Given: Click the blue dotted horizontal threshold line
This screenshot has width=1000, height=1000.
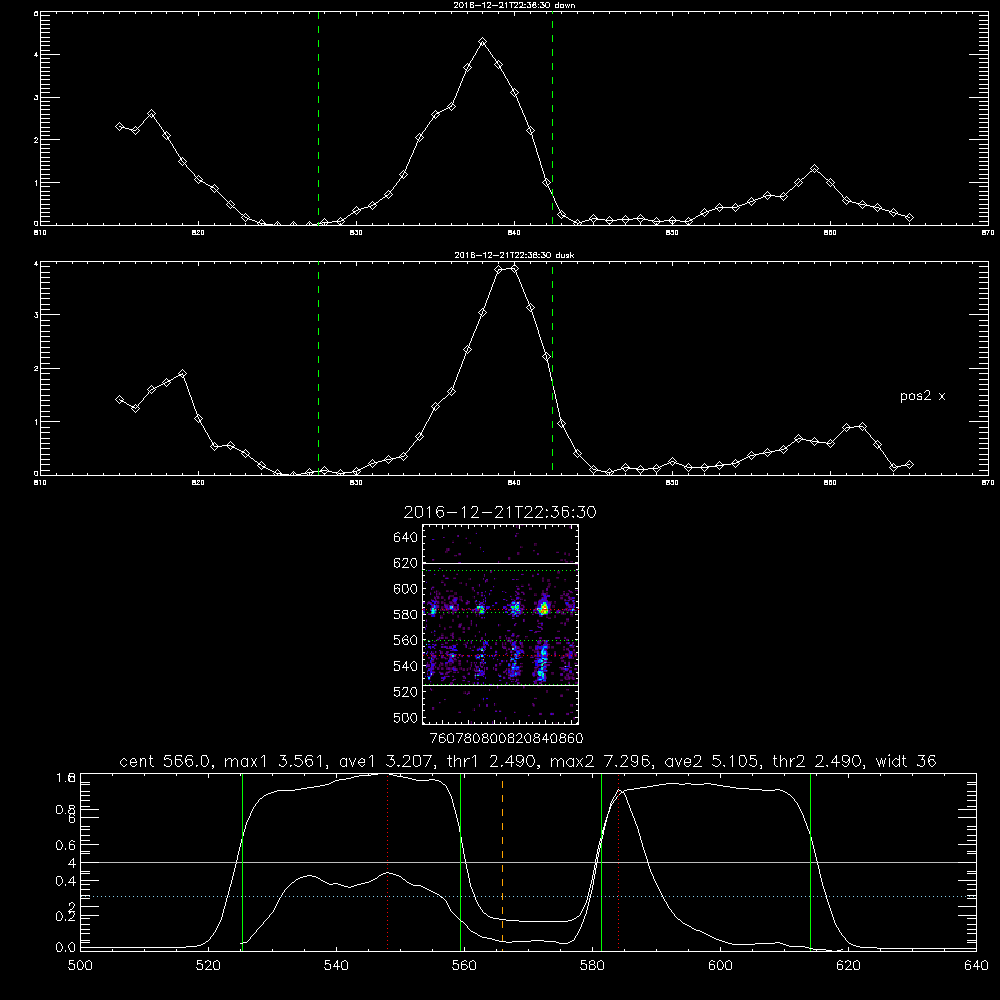Looking at the screenshot, I should coord(528,897).
